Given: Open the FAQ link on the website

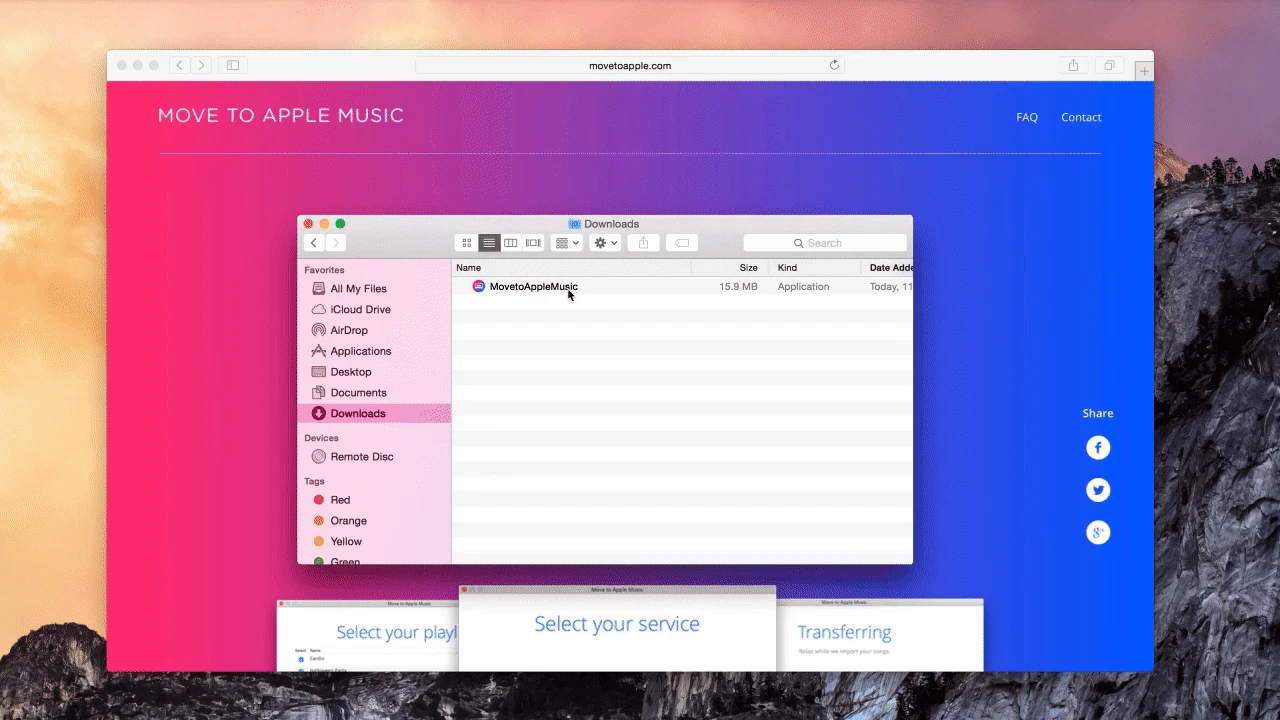Looking at the screenshot, I should 1027,117.
